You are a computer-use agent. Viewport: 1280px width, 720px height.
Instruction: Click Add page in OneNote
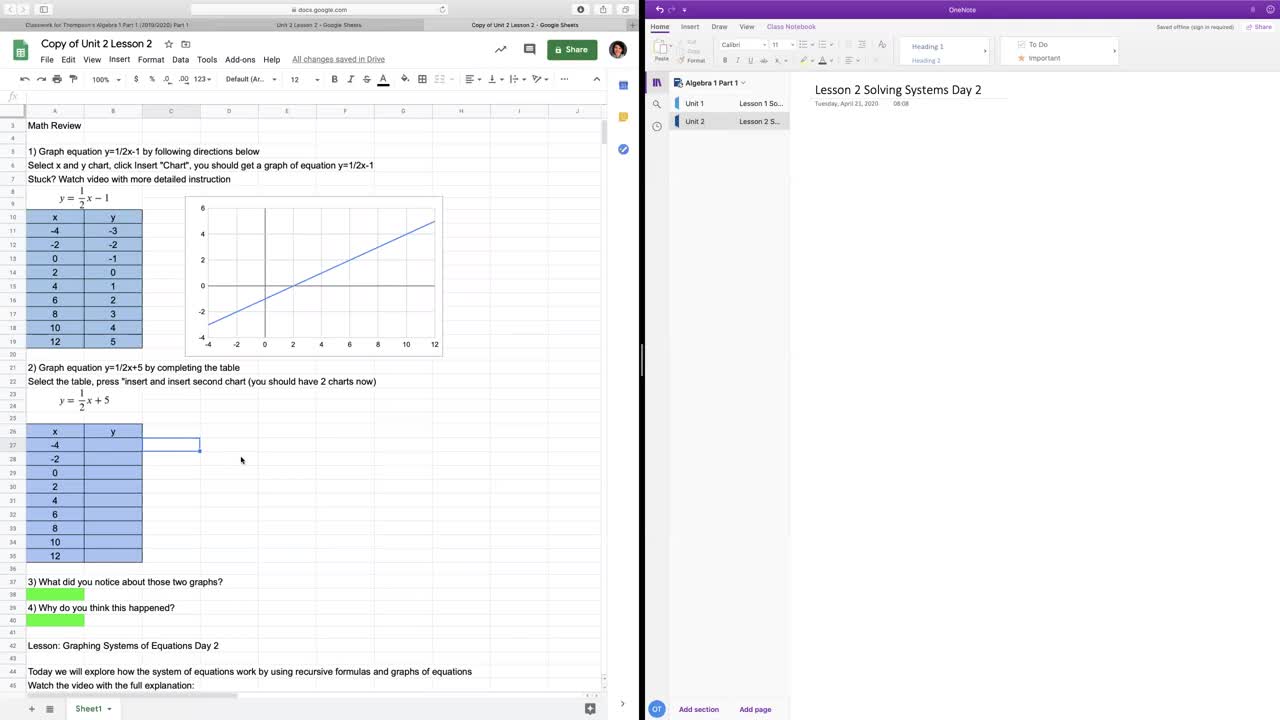[755, 709]
